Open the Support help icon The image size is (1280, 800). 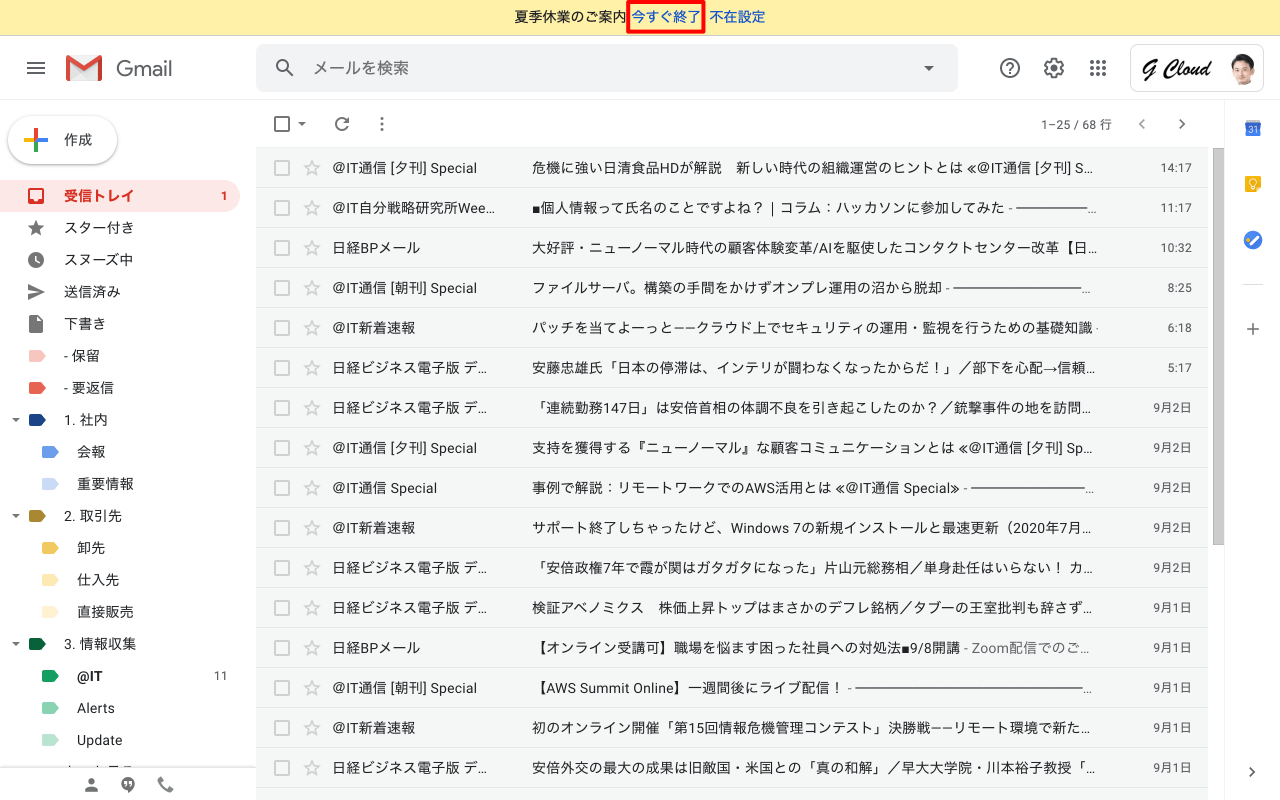click(1010, 68)
